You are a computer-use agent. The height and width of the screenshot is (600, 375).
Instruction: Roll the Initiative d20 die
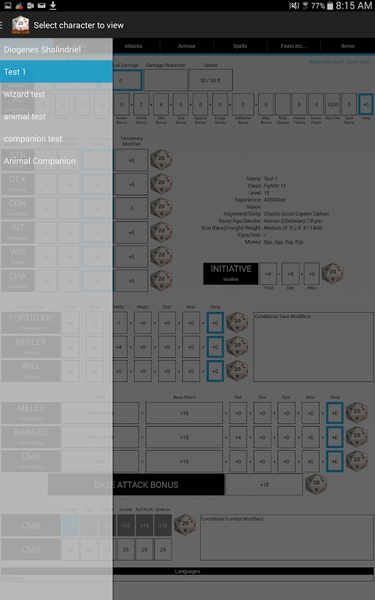click(x=333, y=273)
